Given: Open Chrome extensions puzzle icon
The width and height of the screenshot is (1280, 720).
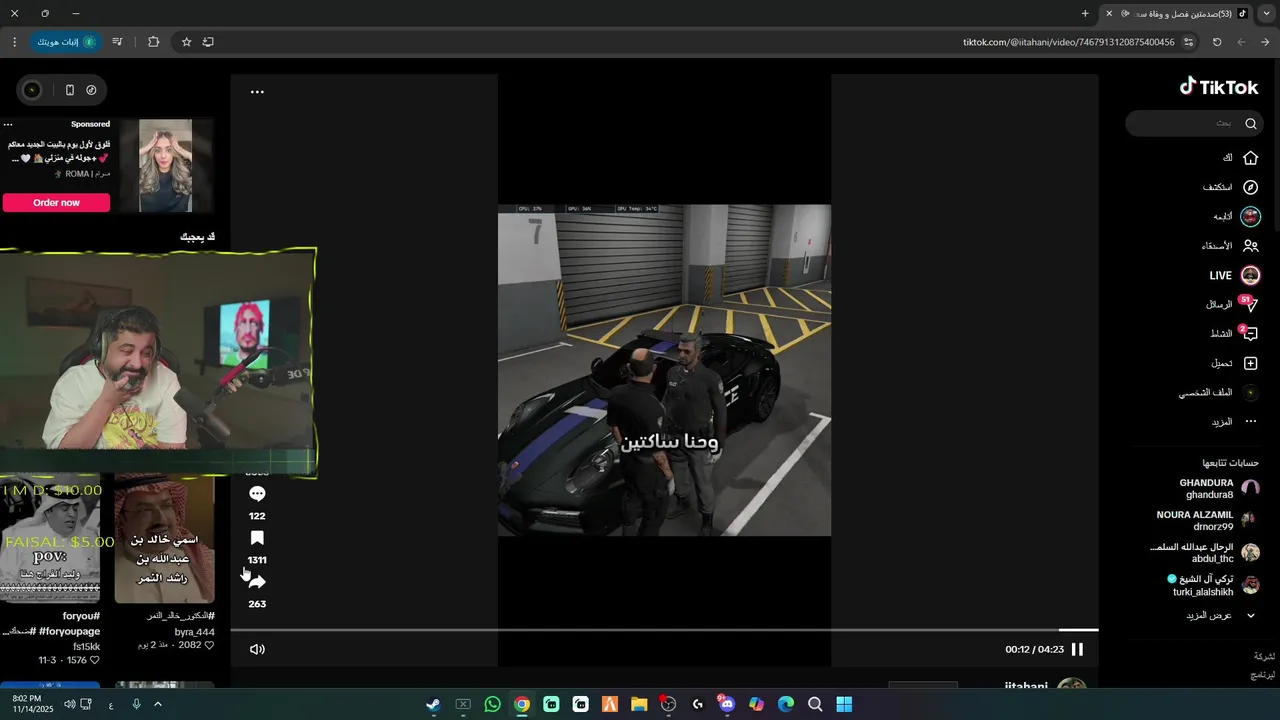Looking at the screenshot, I should 153,42.
